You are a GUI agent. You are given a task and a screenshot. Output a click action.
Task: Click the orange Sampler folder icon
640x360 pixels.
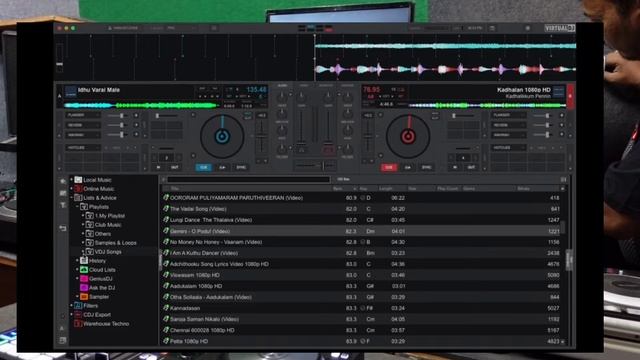tap(84, 296)
